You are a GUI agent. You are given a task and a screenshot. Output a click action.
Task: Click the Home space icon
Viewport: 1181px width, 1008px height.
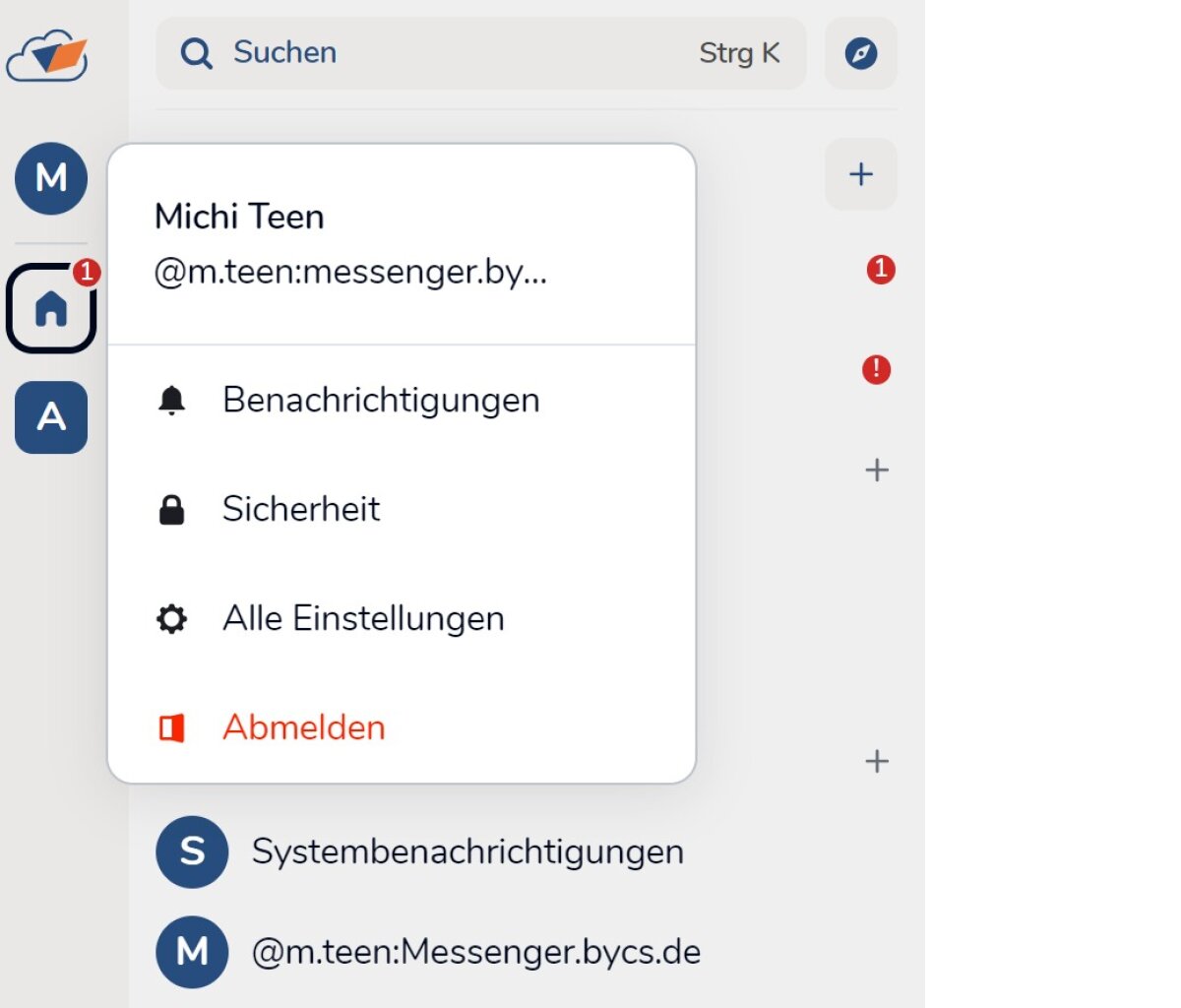coord(51,309)
